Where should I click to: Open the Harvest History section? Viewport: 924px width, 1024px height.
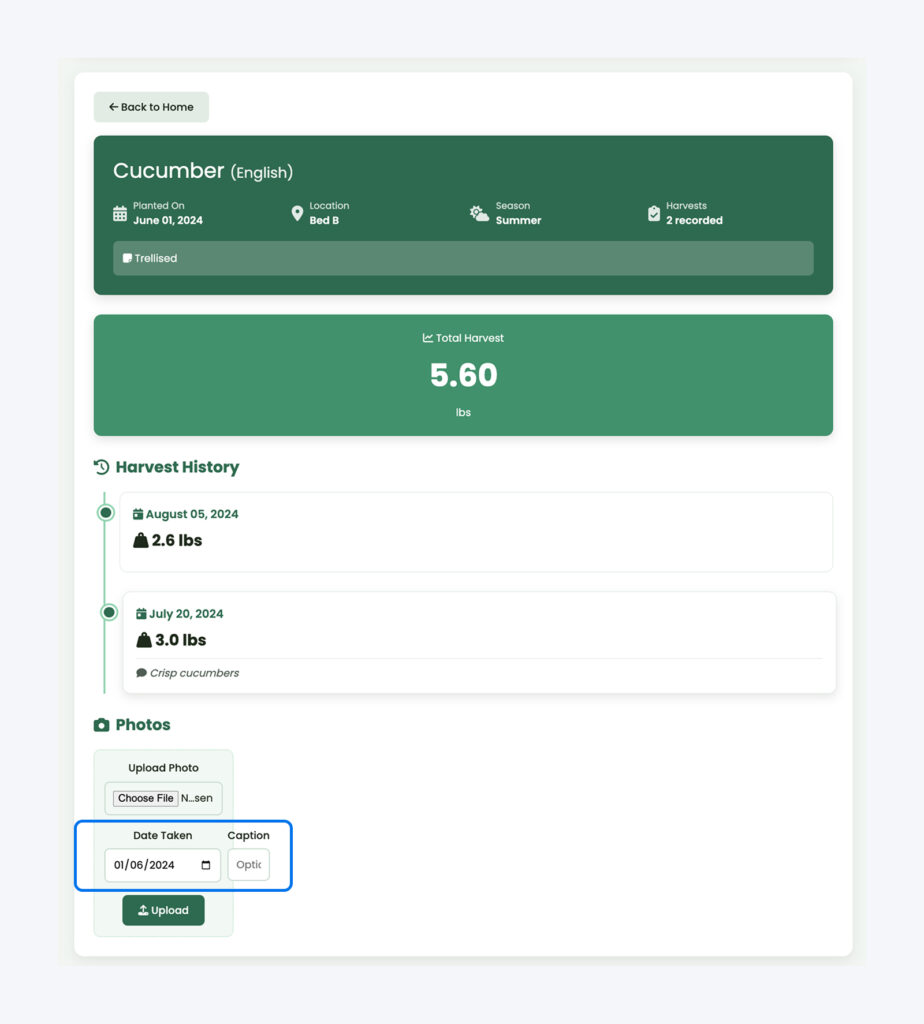pos(177,466)
